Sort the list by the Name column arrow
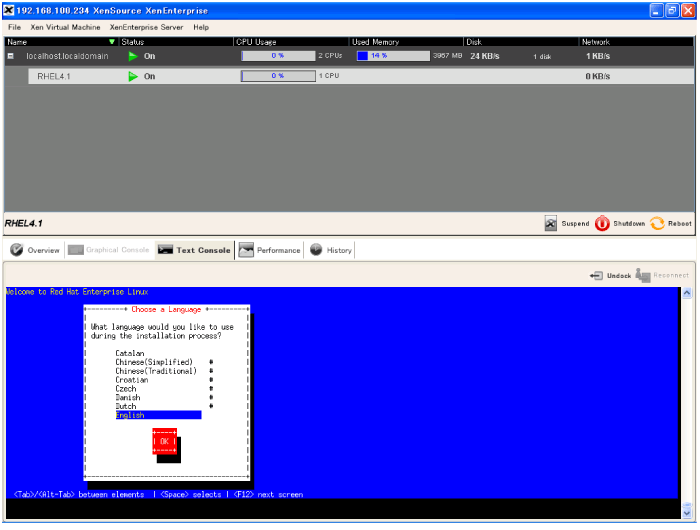This screenshot has height=530, width=700. 112,42
